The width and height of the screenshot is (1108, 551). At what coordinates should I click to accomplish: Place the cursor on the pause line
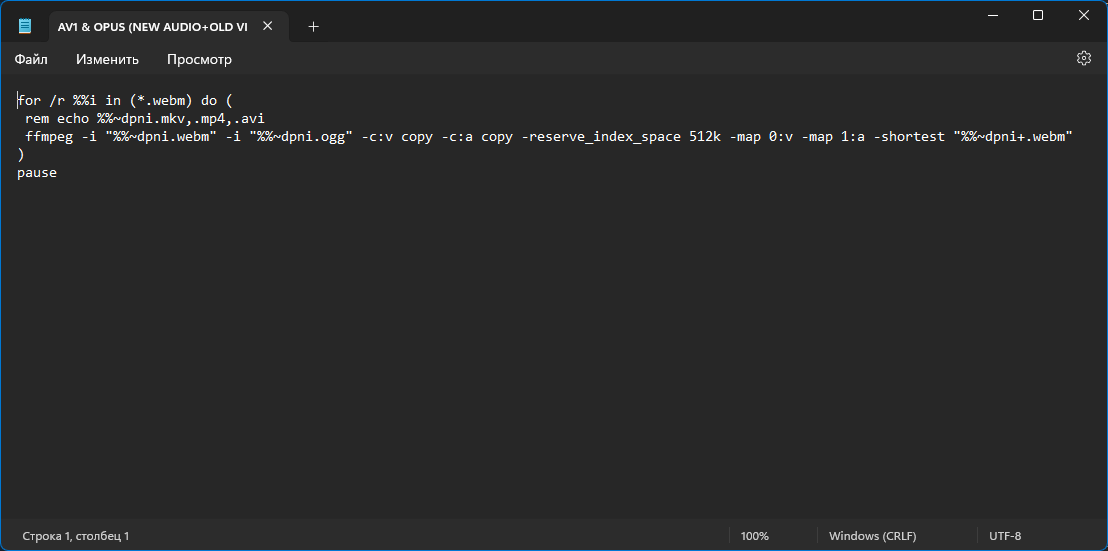tap(37, 172)
